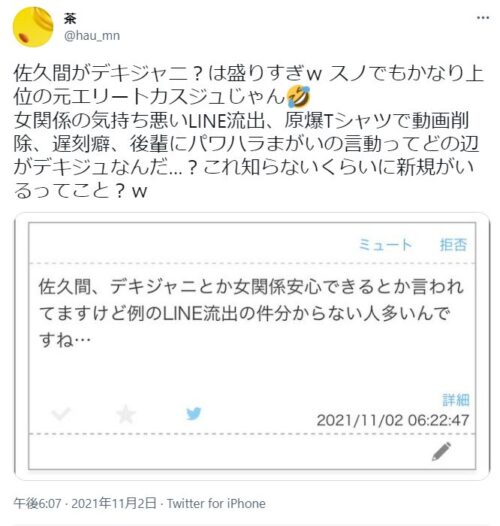500x526 pixels.
Task: Click the Twitter for iPhone source link
Action: coord(216,503)
